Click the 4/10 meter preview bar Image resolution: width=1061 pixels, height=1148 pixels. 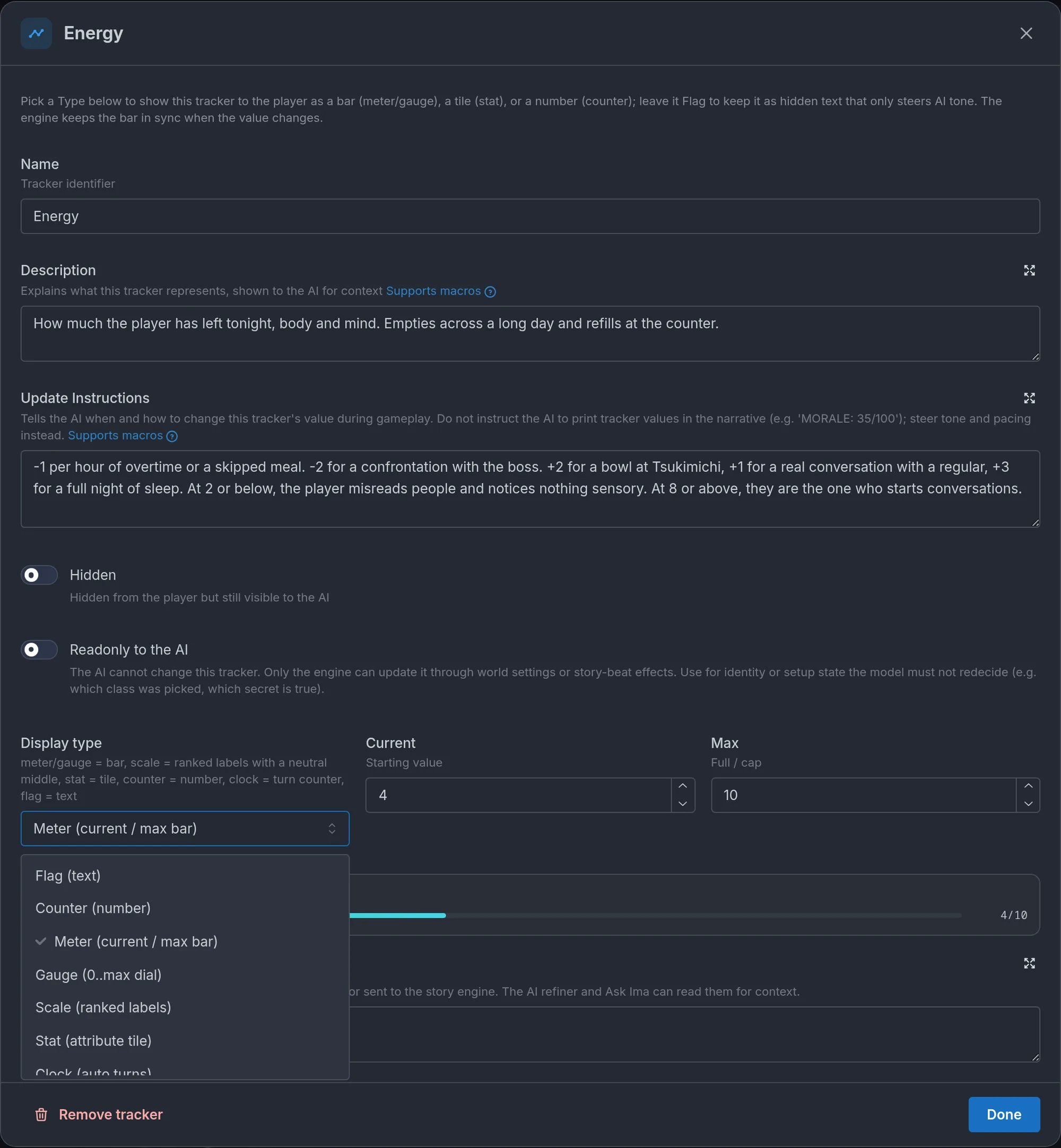(655, 916)
